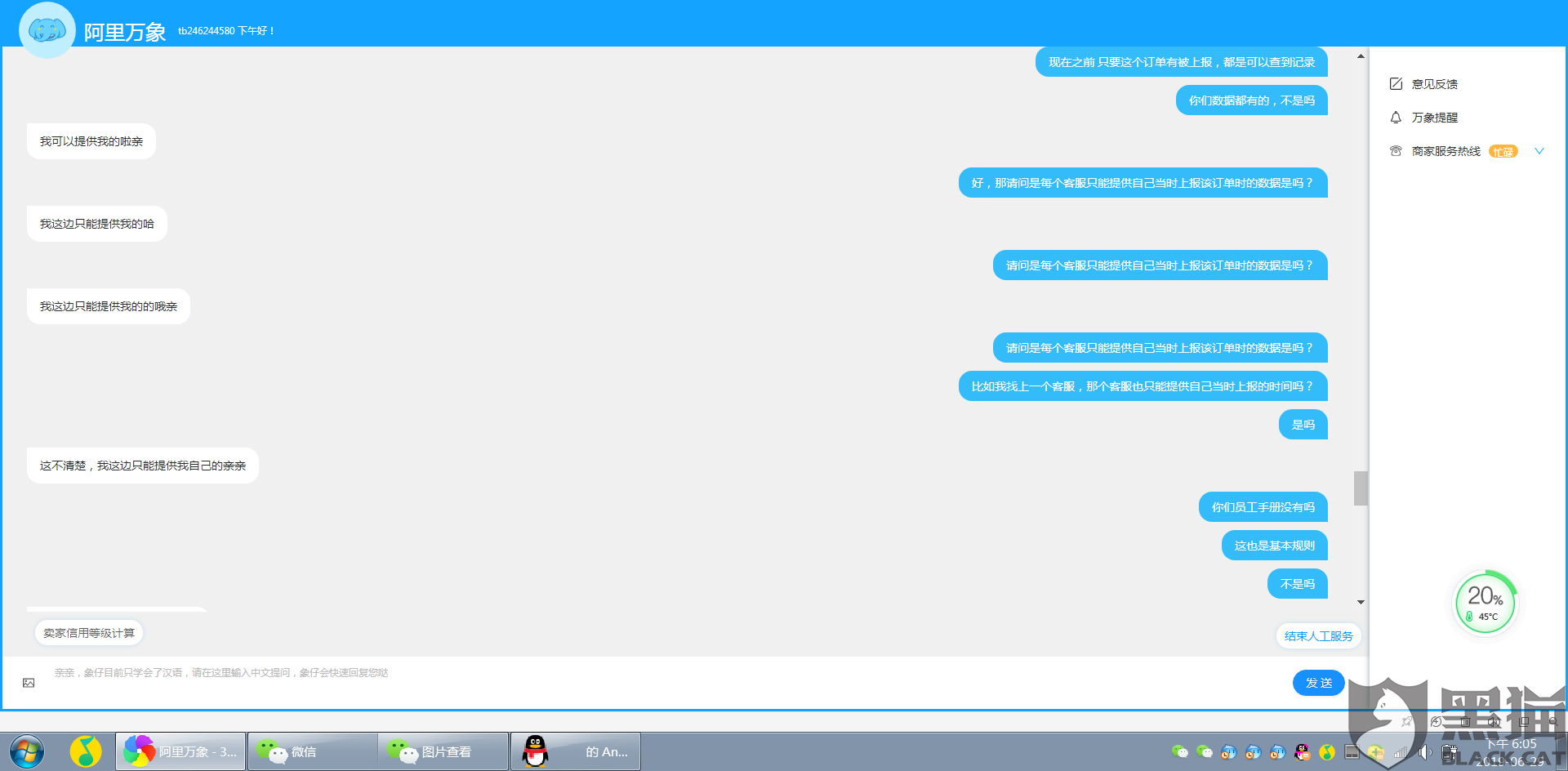This screenshot has width=1568, height=771.
Task: Open 商家服务热线 hotline entry
Action: (1446, 151)
